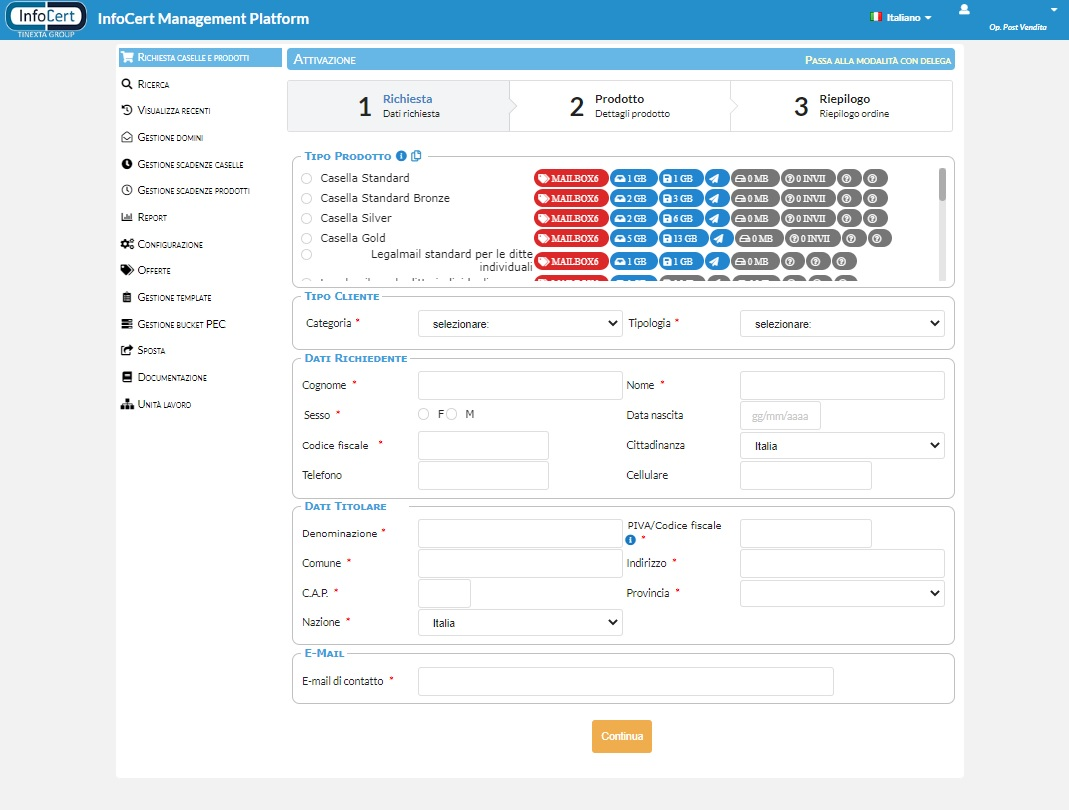Click the E-mail di contatto field
The width and height of the screenshot is (1069, 810).
click(625, 681)
